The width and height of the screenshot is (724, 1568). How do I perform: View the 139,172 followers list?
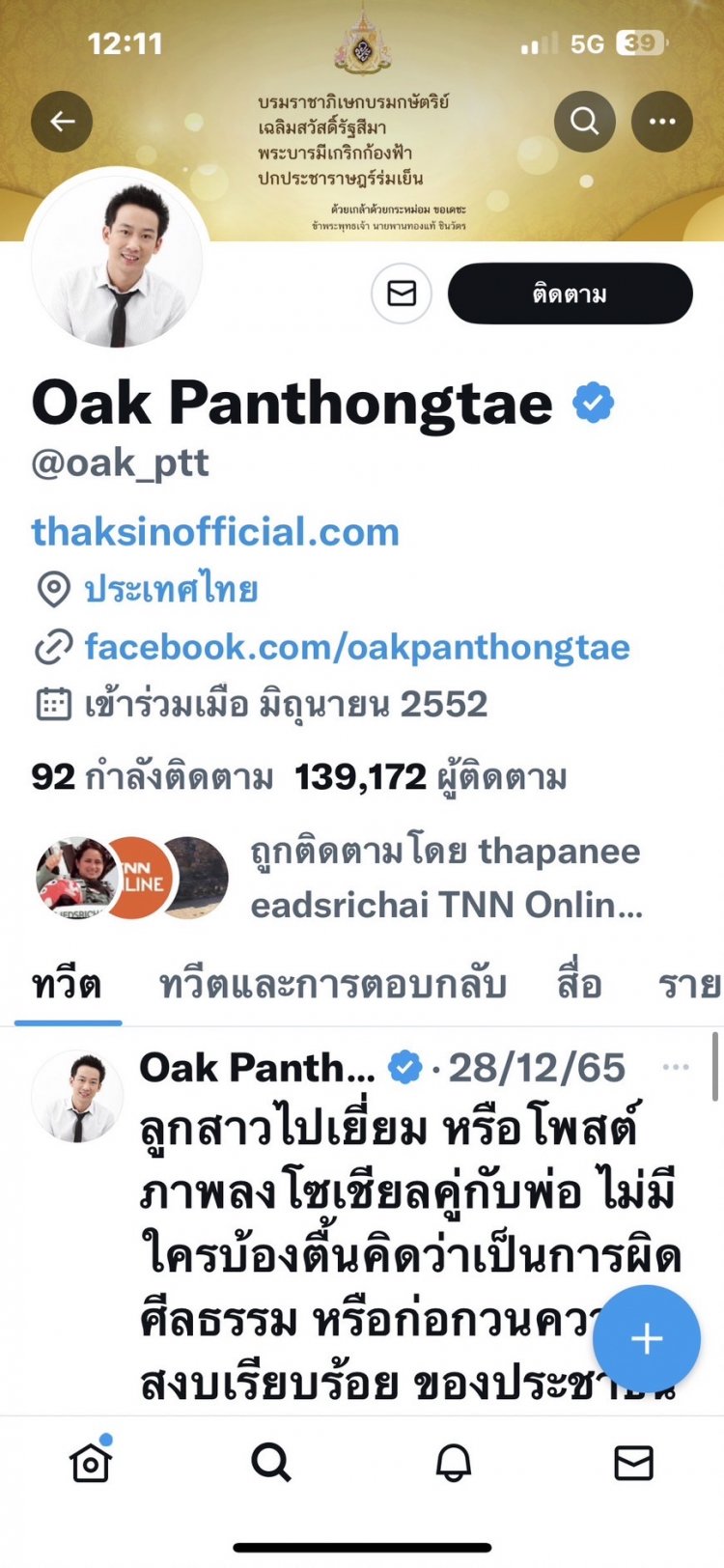pyautogui.click(x=431, y=777)
